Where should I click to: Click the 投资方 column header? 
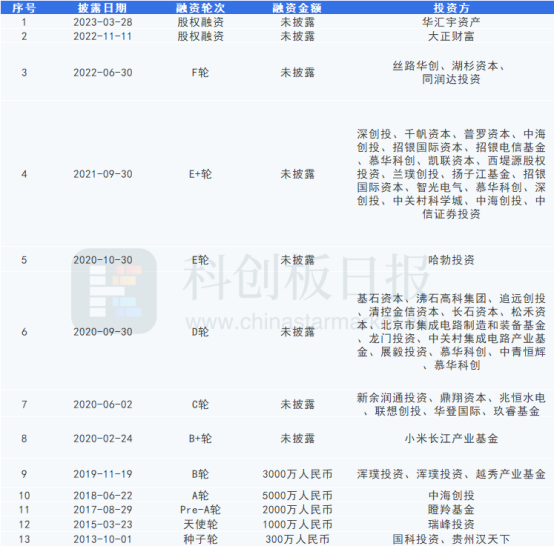[451, 8]
